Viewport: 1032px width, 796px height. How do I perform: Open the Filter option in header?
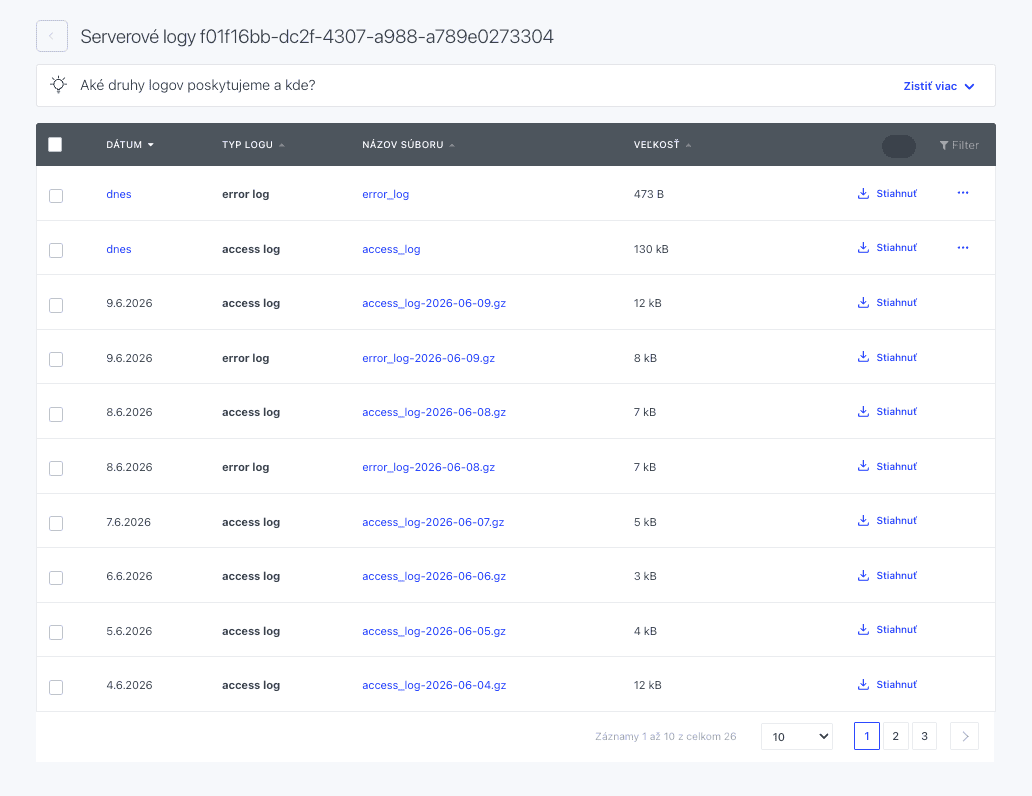pos(959,145)
